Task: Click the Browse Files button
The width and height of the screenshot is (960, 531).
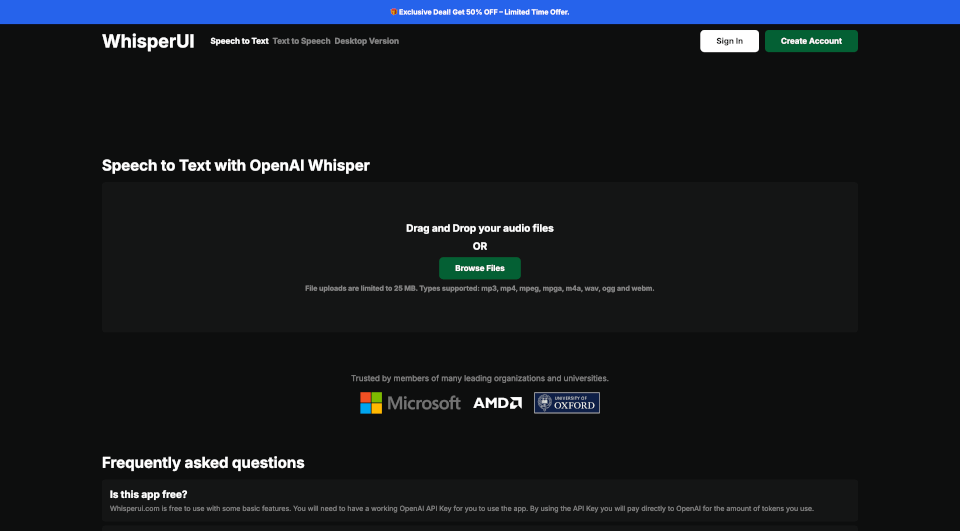Action: (480, 268)
